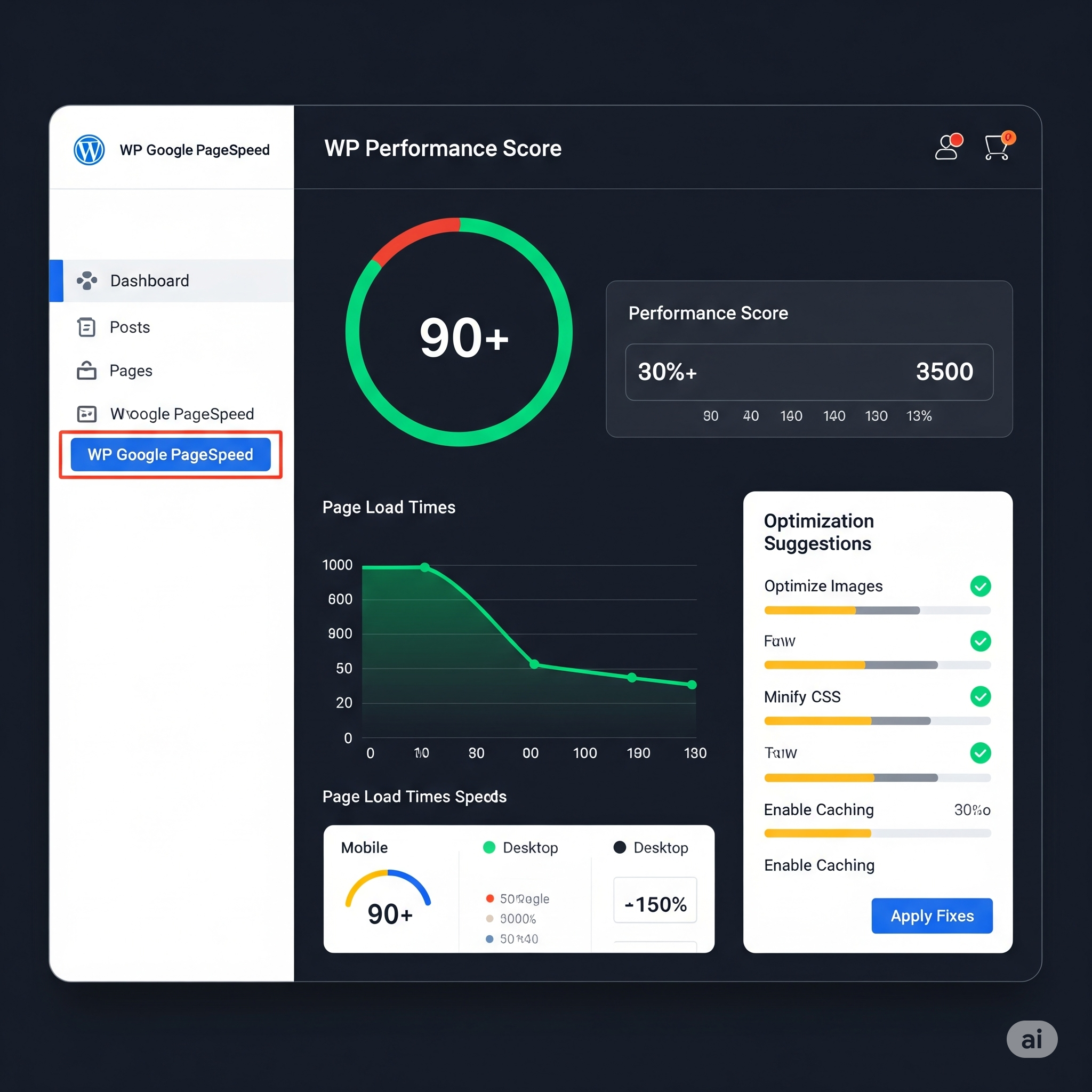
Task: Toggle the Taw suggestion checkmark
Action: point(980,752)
